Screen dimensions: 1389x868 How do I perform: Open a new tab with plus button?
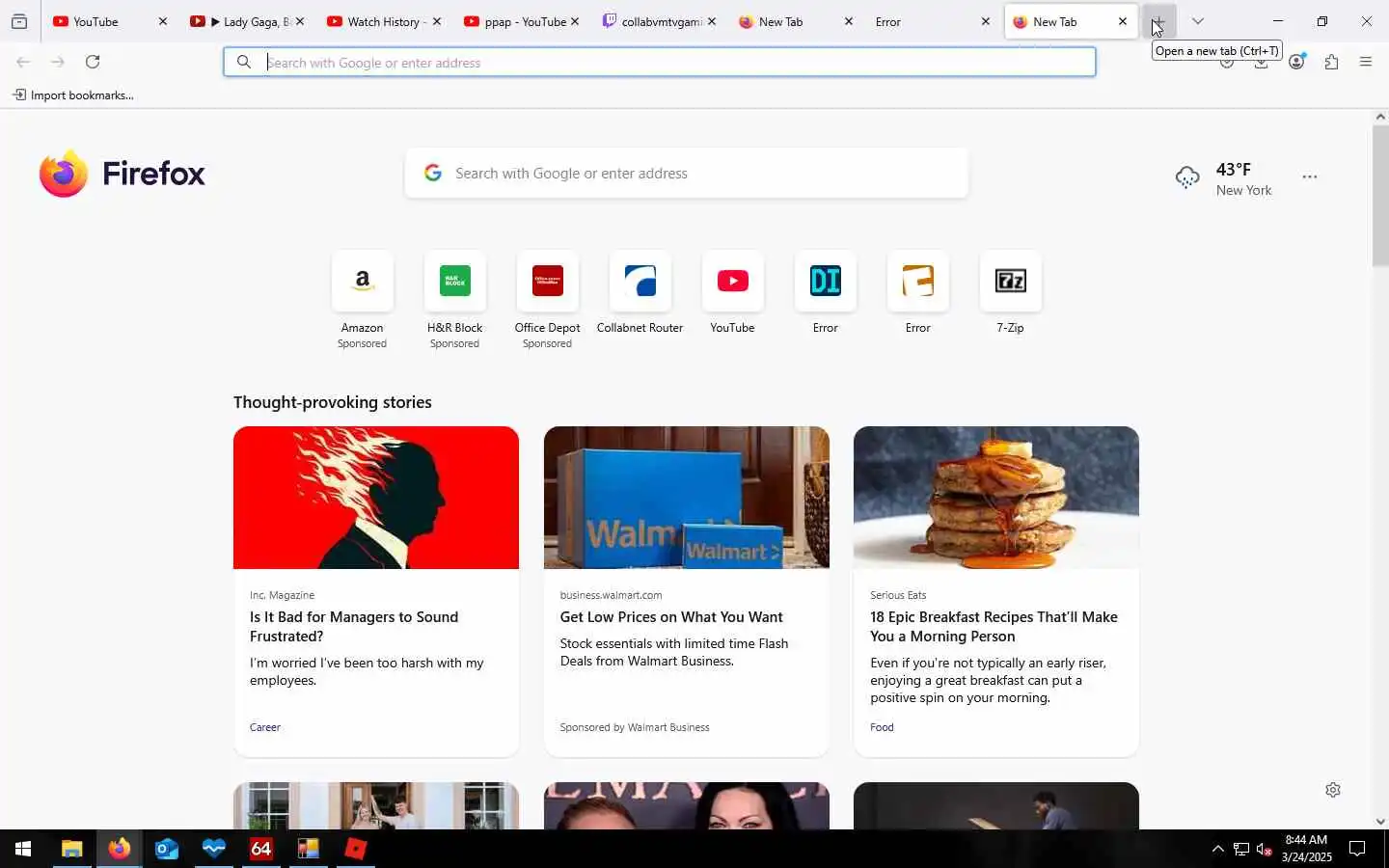click(1158, 21)
